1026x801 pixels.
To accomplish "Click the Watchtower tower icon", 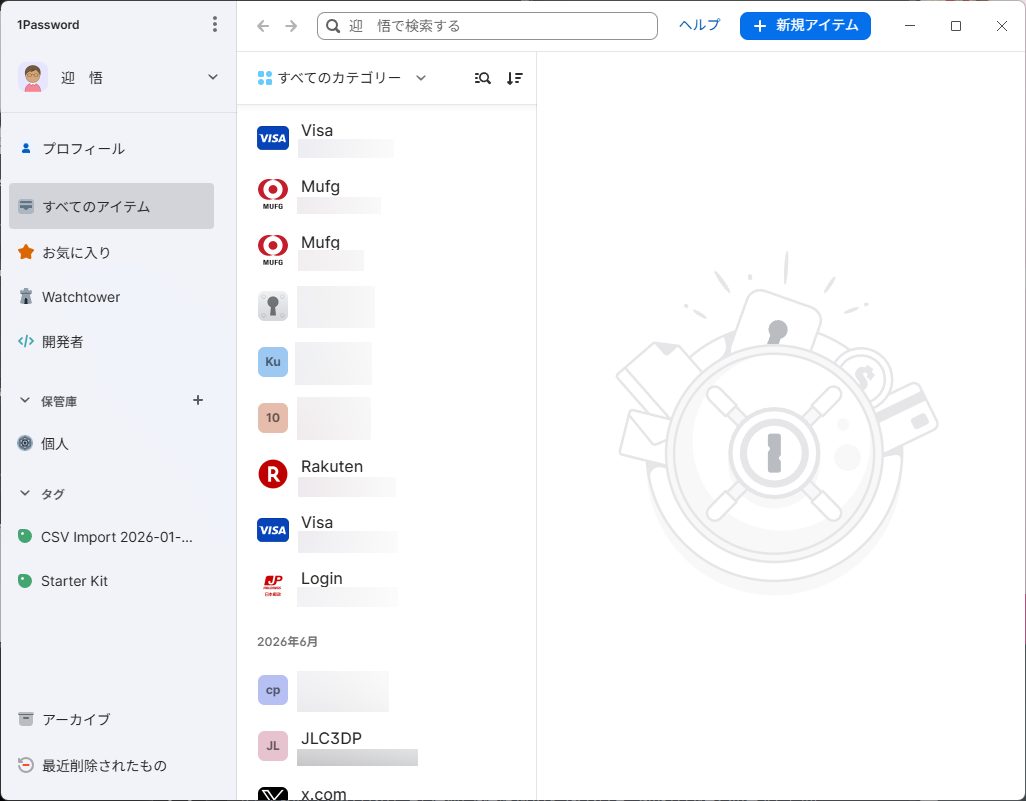I will [26, 296].
